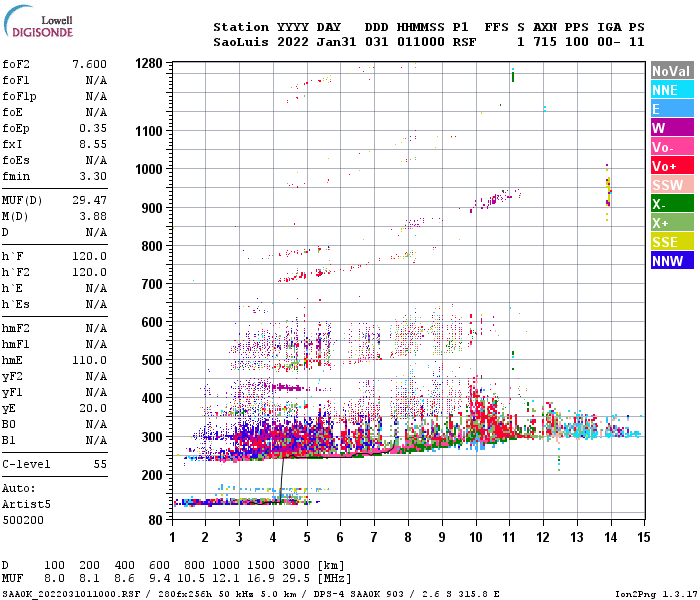Click the Ion2Png 1.3.17 version text
The width and height of the screenshot is (700, 600).
click(x=655, y=594)
